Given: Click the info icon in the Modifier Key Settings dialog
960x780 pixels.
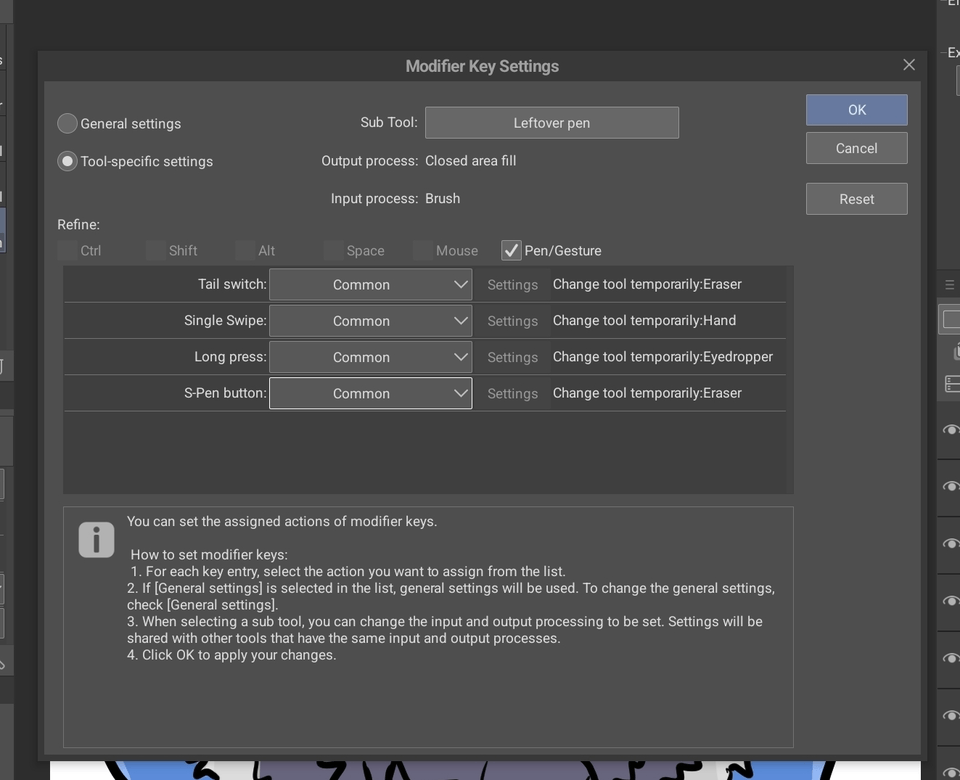Looking at the screenshot, I should pos(96,540).
